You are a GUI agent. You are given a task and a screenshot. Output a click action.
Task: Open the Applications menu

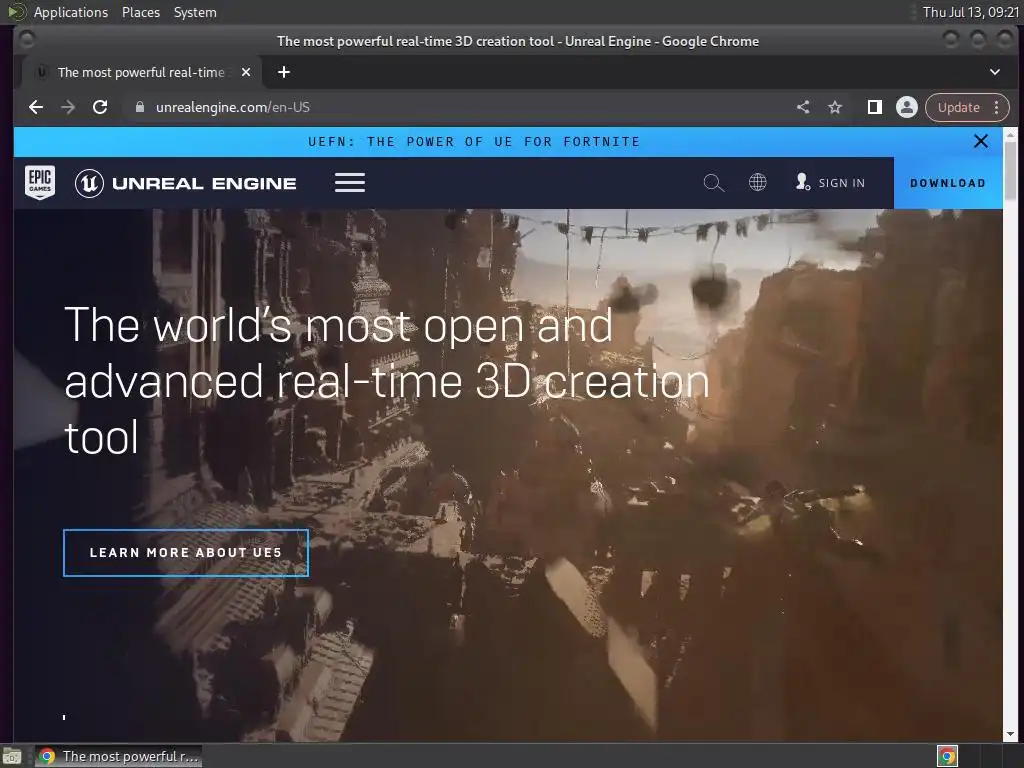click(x=71, y=12)
